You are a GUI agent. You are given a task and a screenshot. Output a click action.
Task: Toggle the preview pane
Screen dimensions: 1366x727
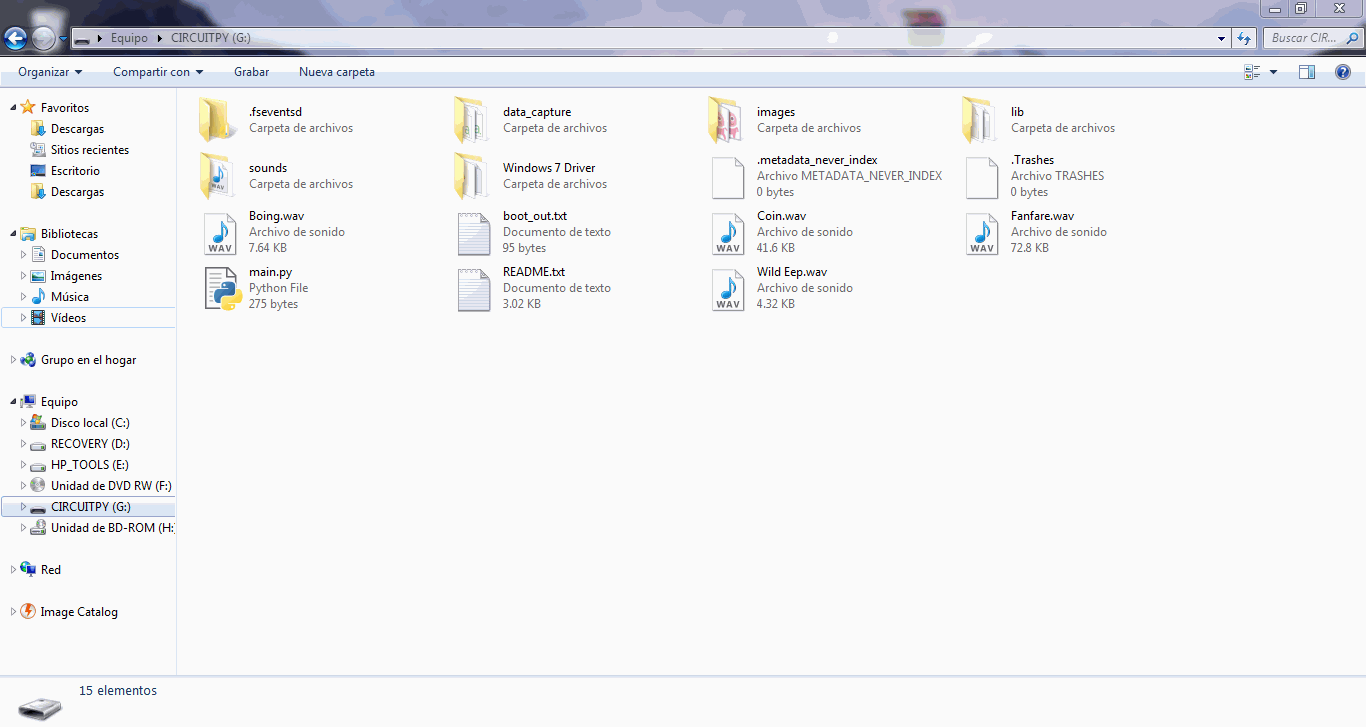tap(1307, 71)
